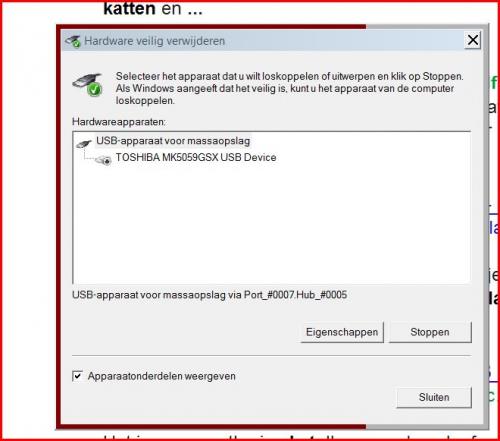
Task: Select the USB mass storage device icon in list
Action: click(x=84, y=143)
